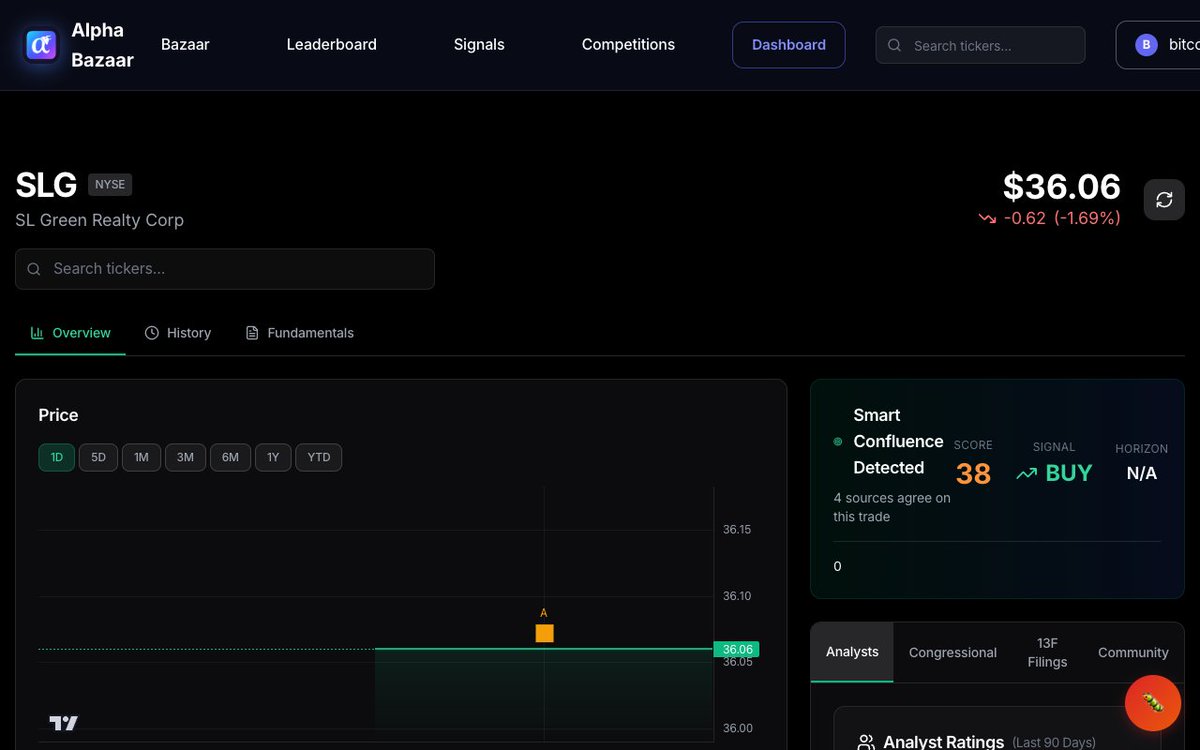
Task: Click the Analyst Ratings people icon
Action: tap(864, 742)
